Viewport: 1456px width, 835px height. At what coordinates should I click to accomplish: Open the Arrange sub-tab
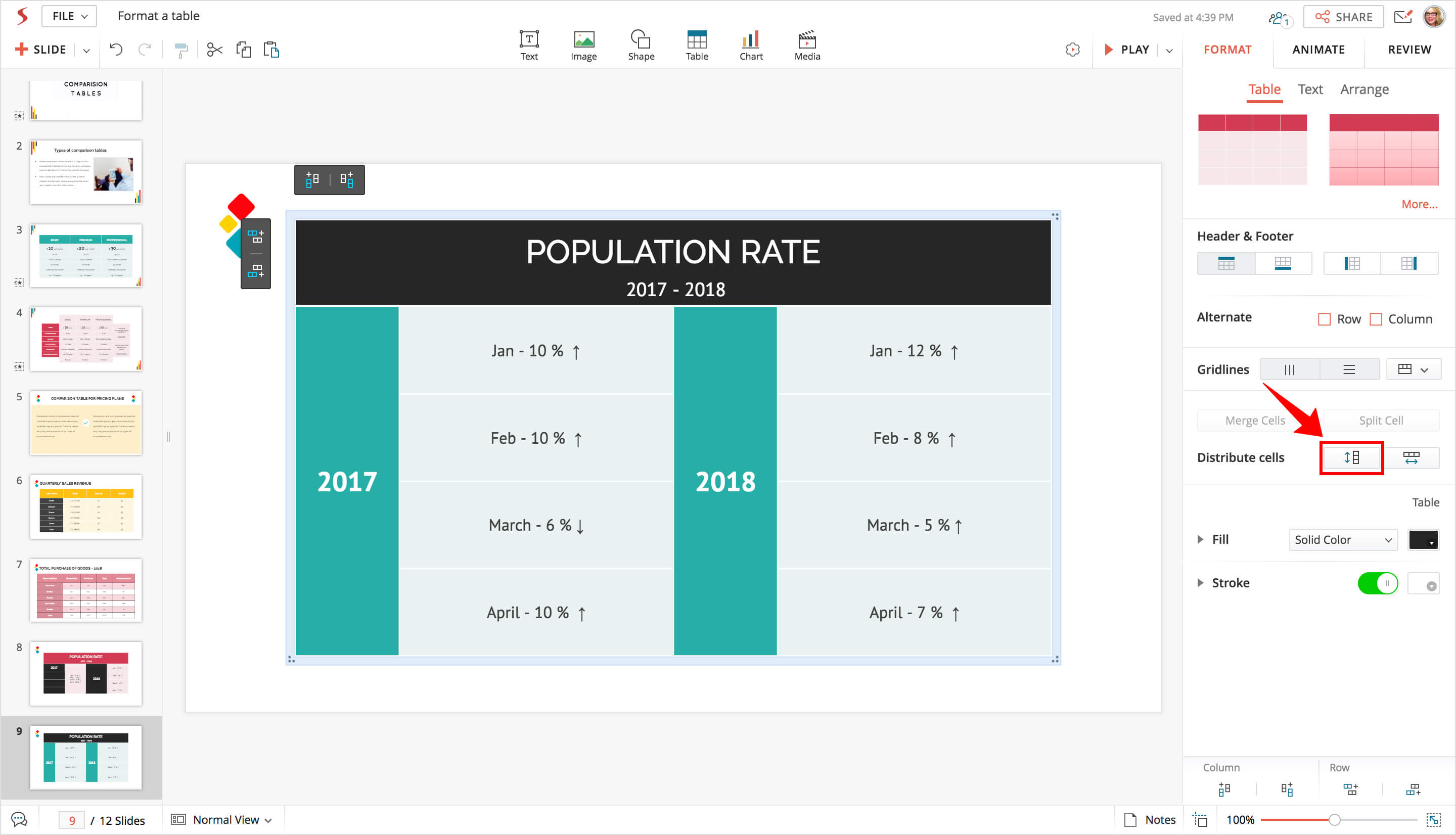[1363, 89]
